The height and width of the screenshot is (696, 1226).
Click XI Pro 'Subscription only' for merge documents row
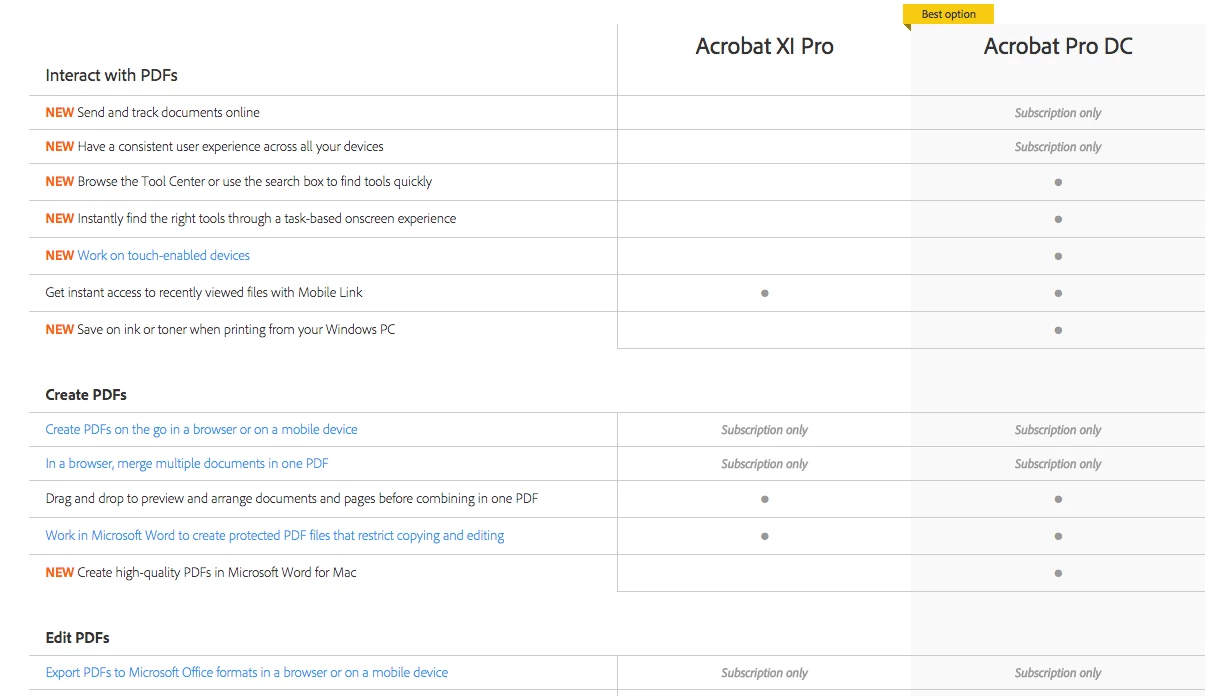[764, 464]
